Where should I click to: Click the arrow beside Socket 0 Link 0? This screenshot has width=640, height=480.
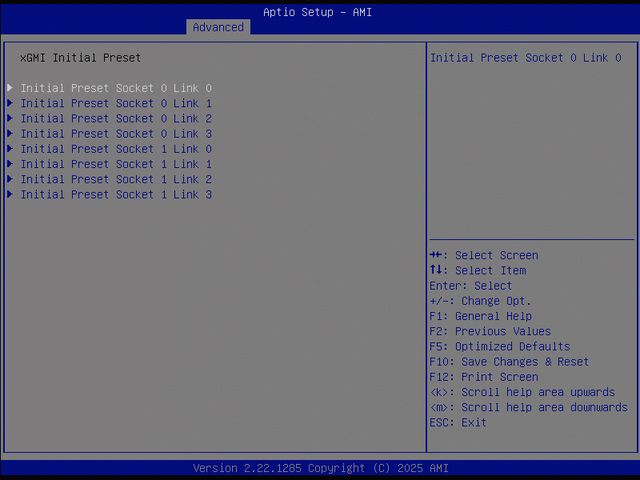click(x=10, y=87)
